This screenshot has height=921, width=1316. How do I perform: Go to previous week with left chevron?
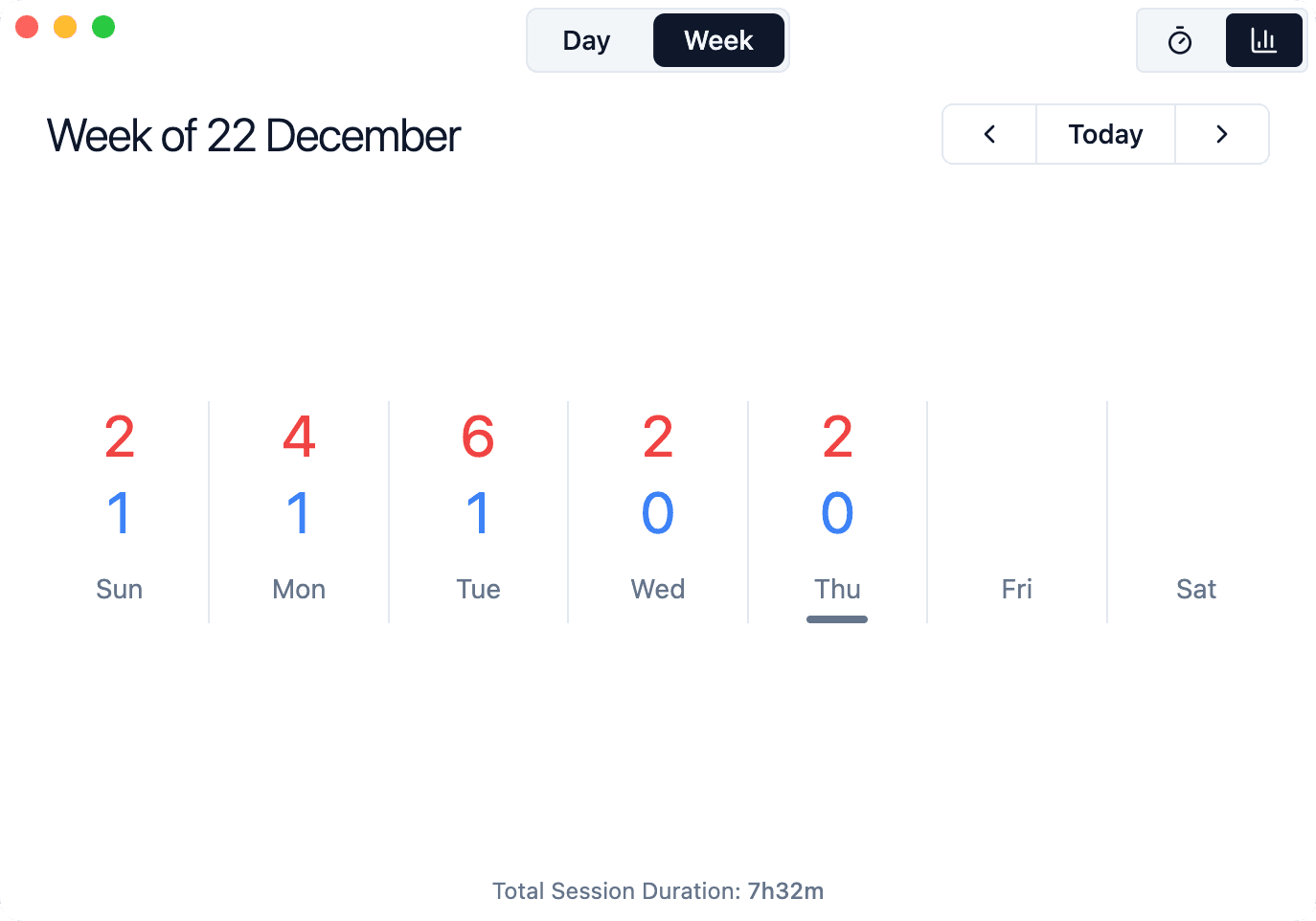pyautogui.click(x=989, y=134)
